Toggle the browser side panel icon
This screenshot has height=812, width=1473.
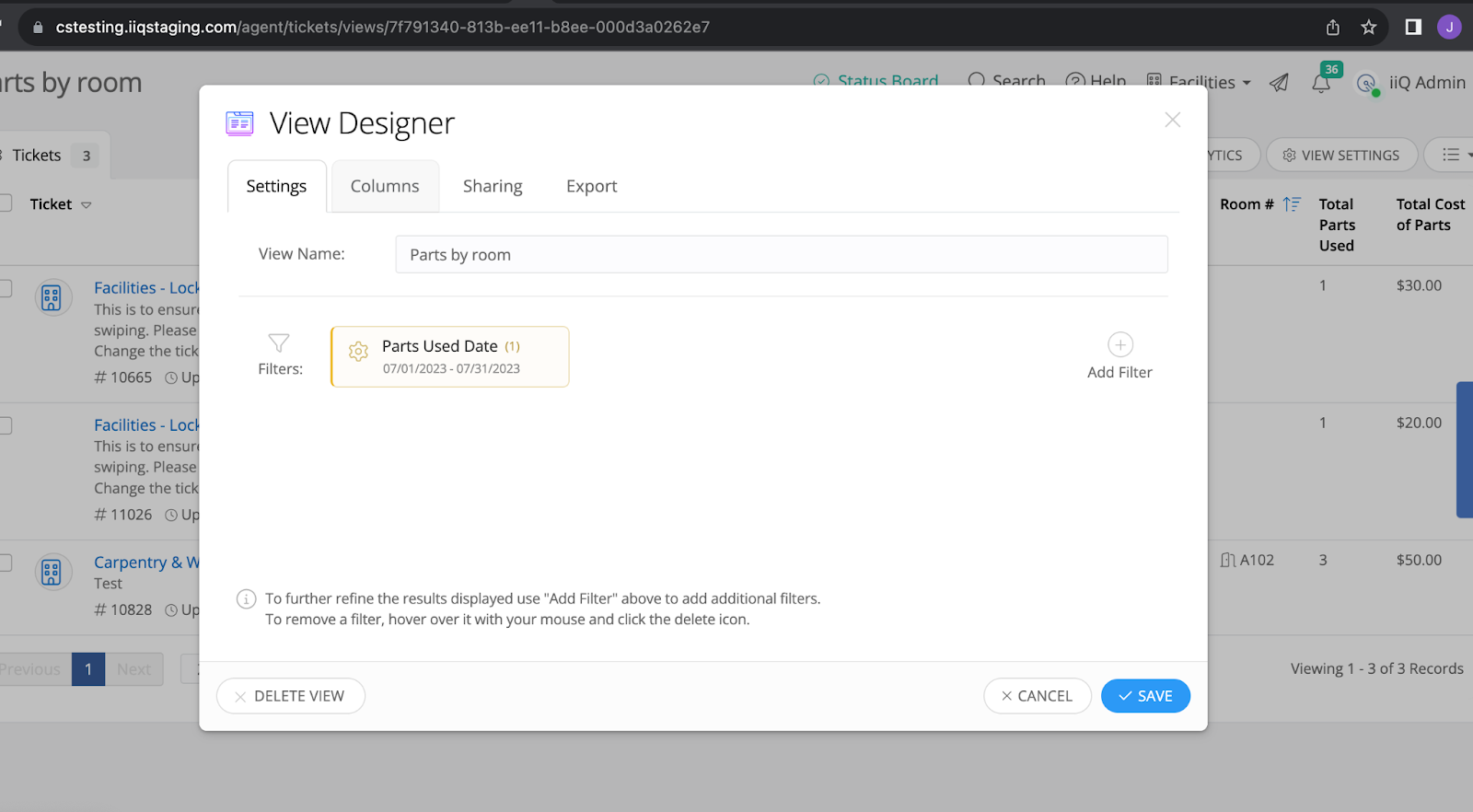coord(1413,27)
